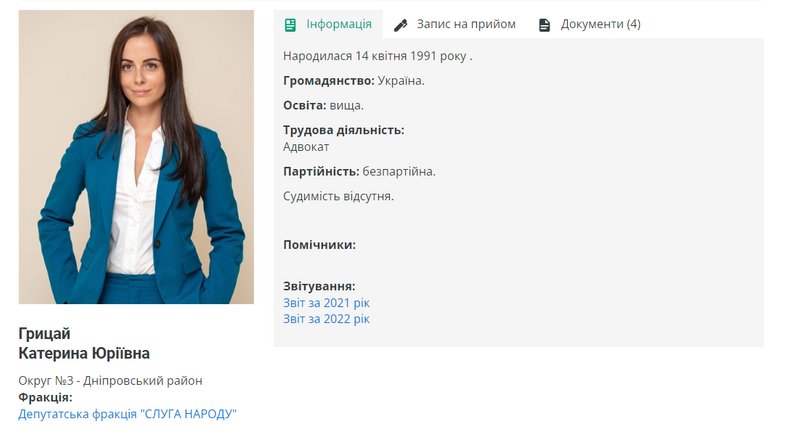Viewport: 794px width, 446px height.
Task: Click the Судимість відсутня text
Action: click(x=338, y=196)
